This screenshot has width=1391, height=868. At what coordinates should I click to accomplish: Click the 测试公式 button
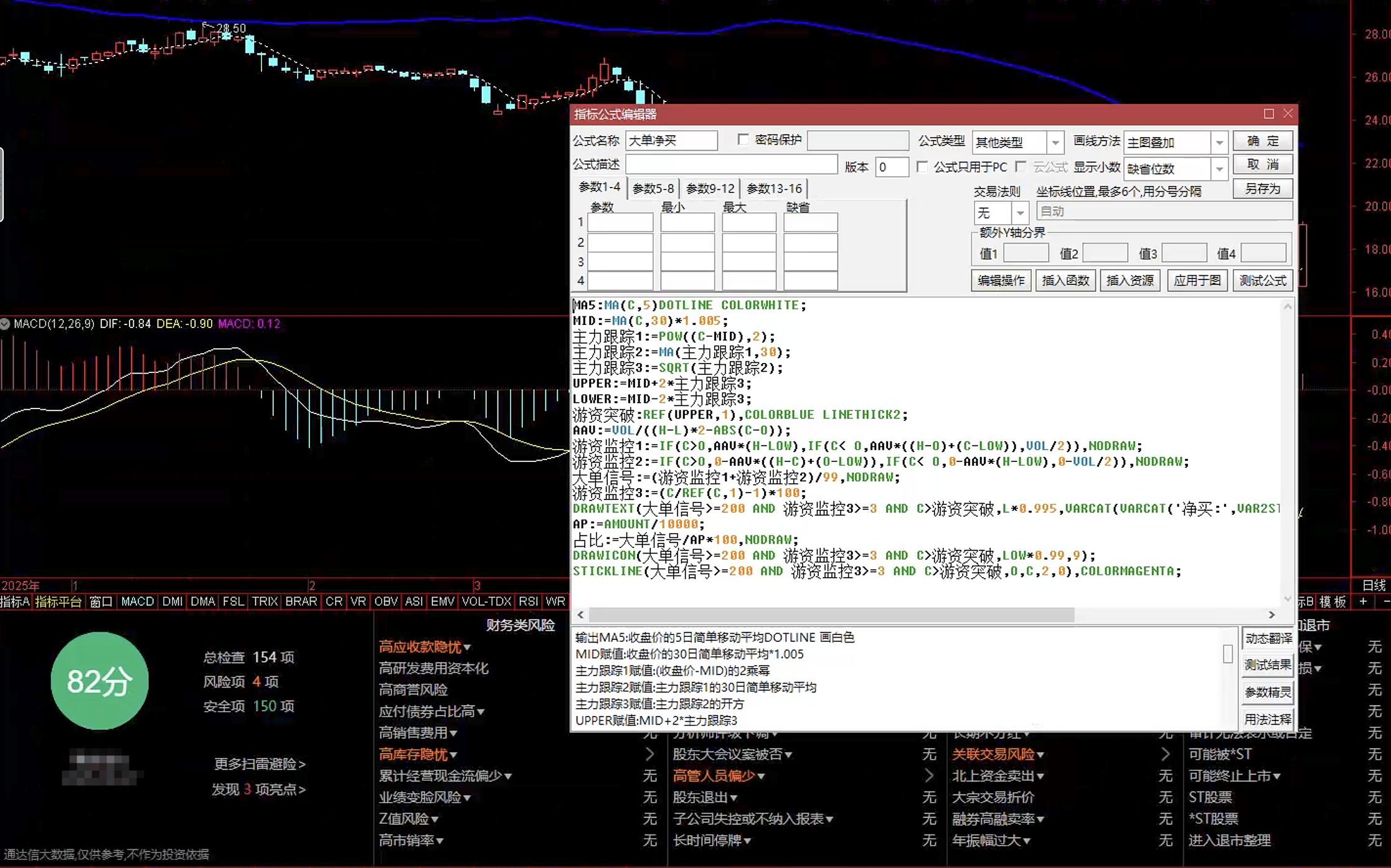(x=1263, y=280)
